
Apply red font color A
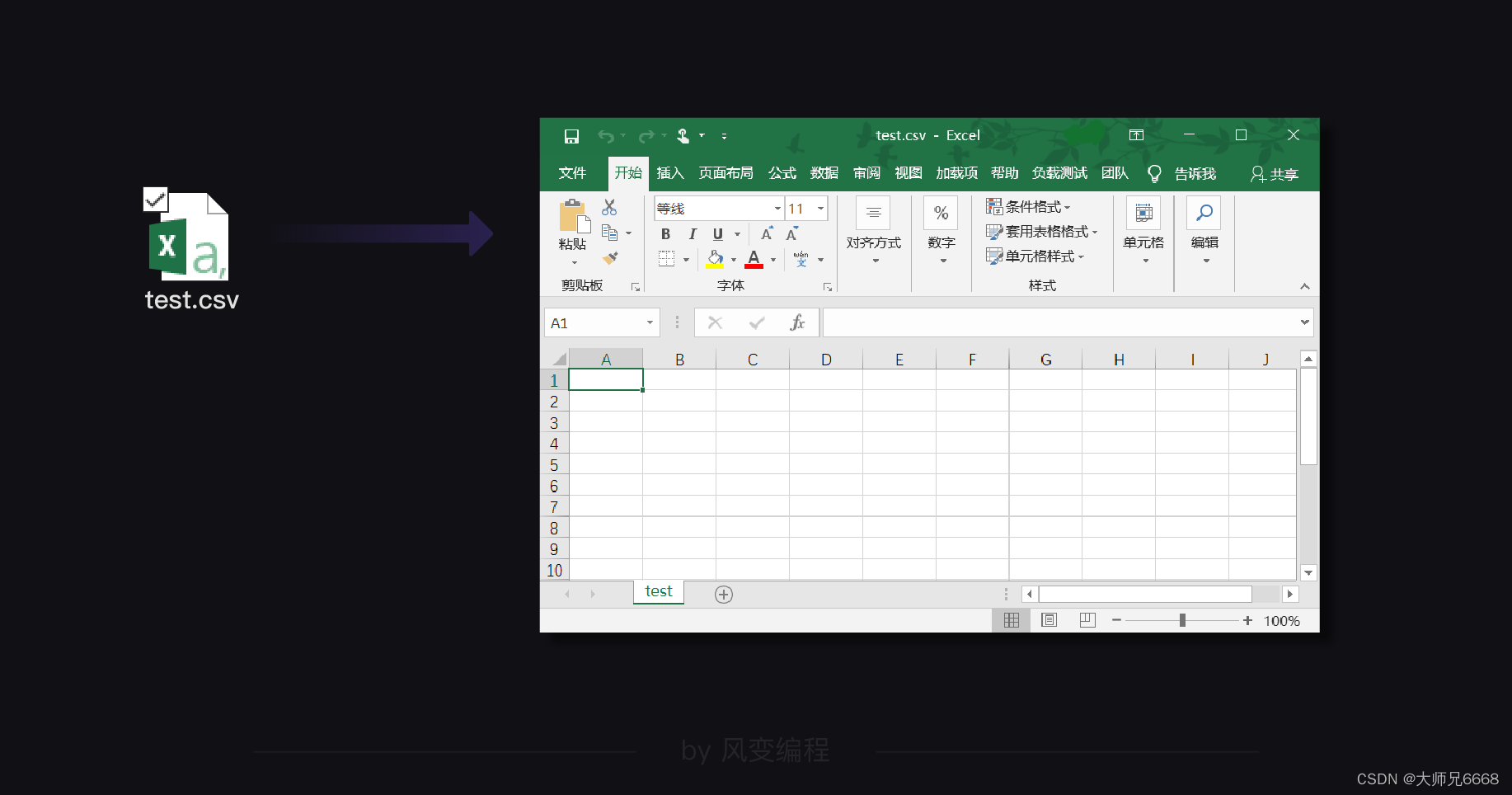tap(754, 259)
